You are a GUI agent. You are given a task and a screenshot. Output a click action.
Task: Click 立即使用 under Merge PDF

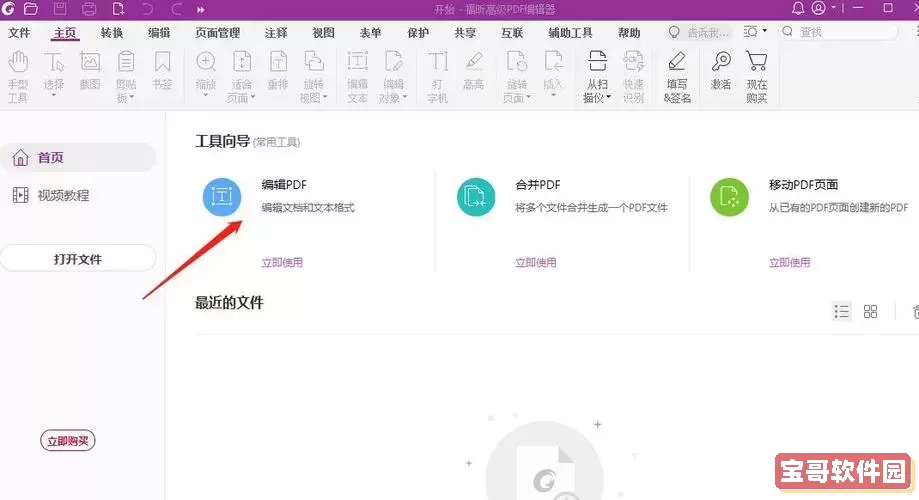[536, 262]
